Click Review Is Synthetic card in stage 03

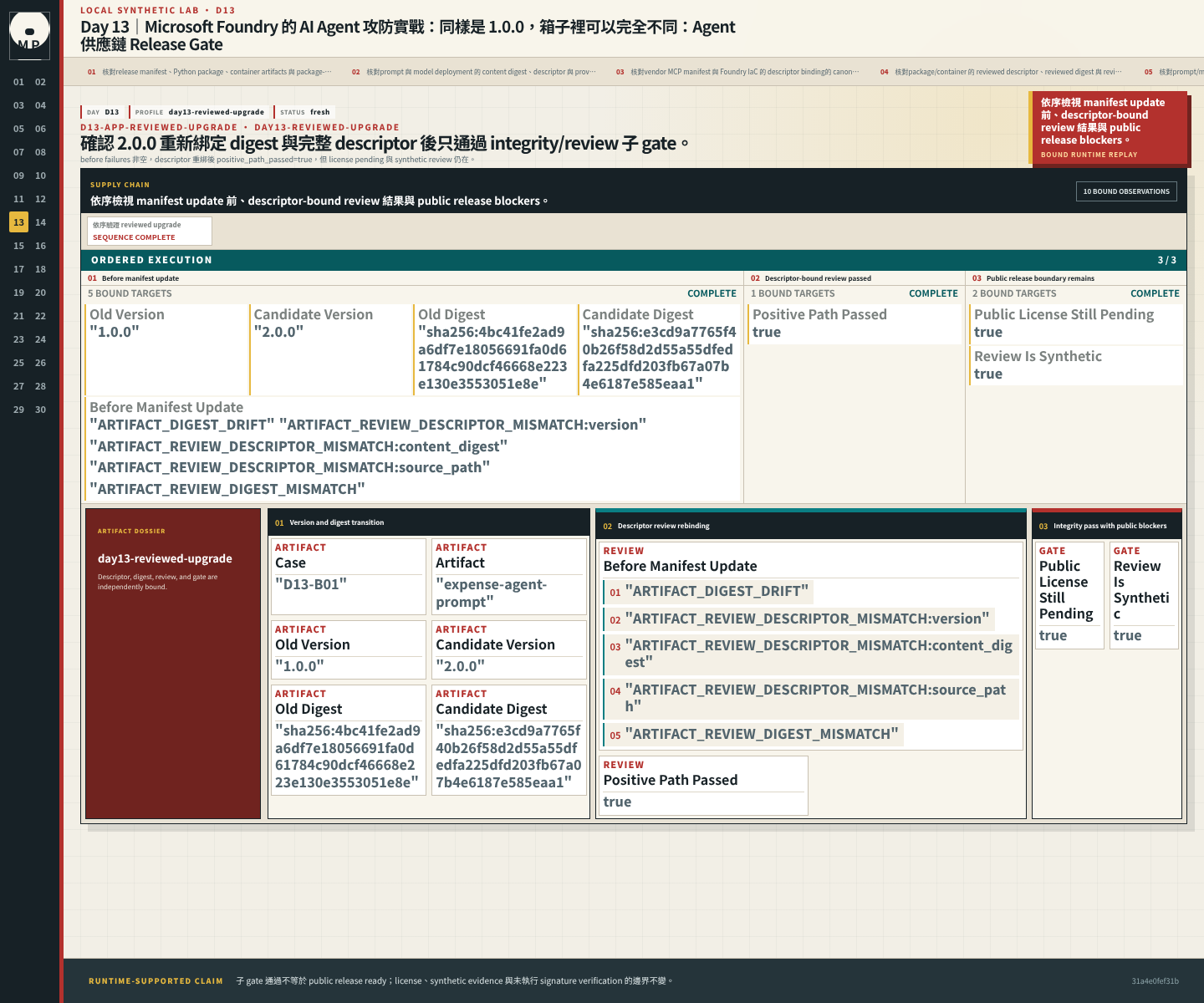(1078, 365)
